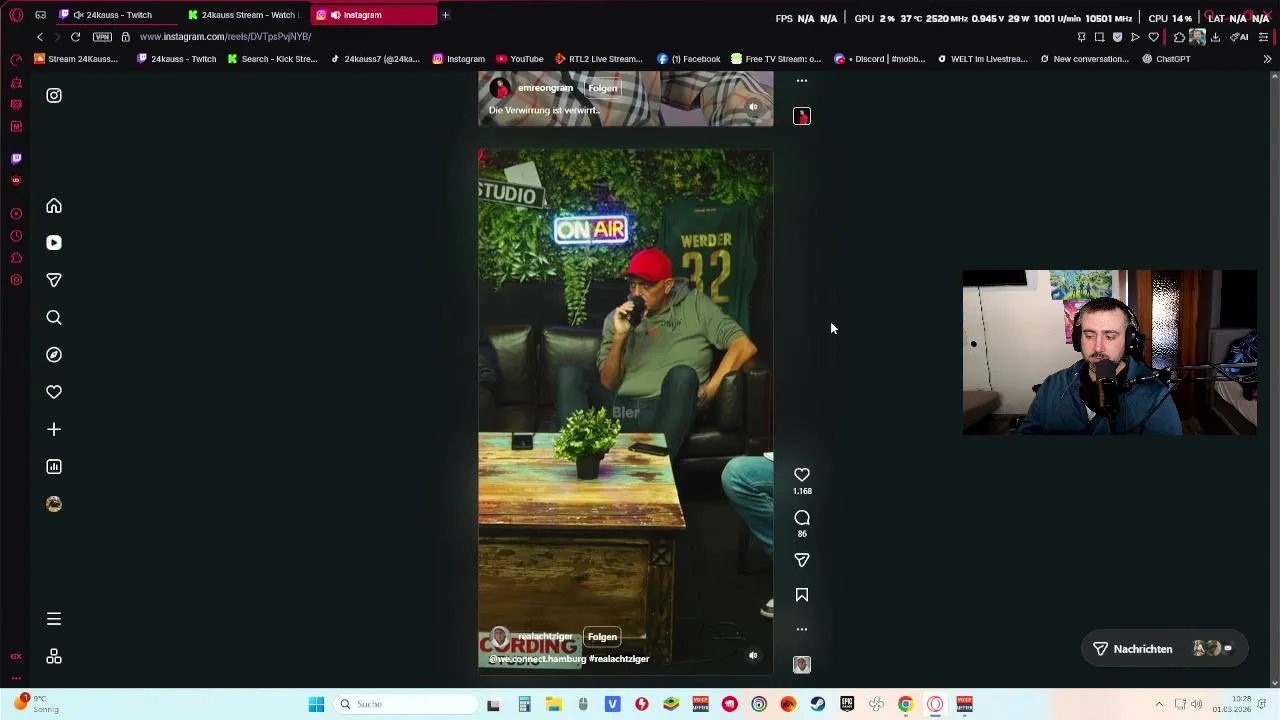Open the Nachrichten messages popup
This screenshot has height=720, width=1280.
pyautogui.click(x=1163, y=649)
